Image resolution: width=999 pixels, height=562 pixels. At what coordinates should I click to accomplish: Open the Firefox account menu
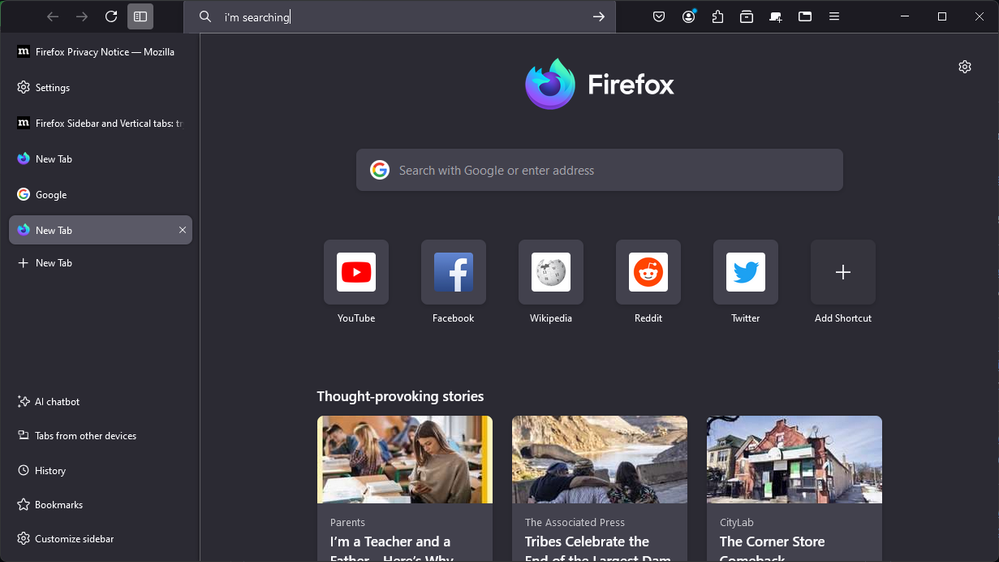click(x=688, y=17)
